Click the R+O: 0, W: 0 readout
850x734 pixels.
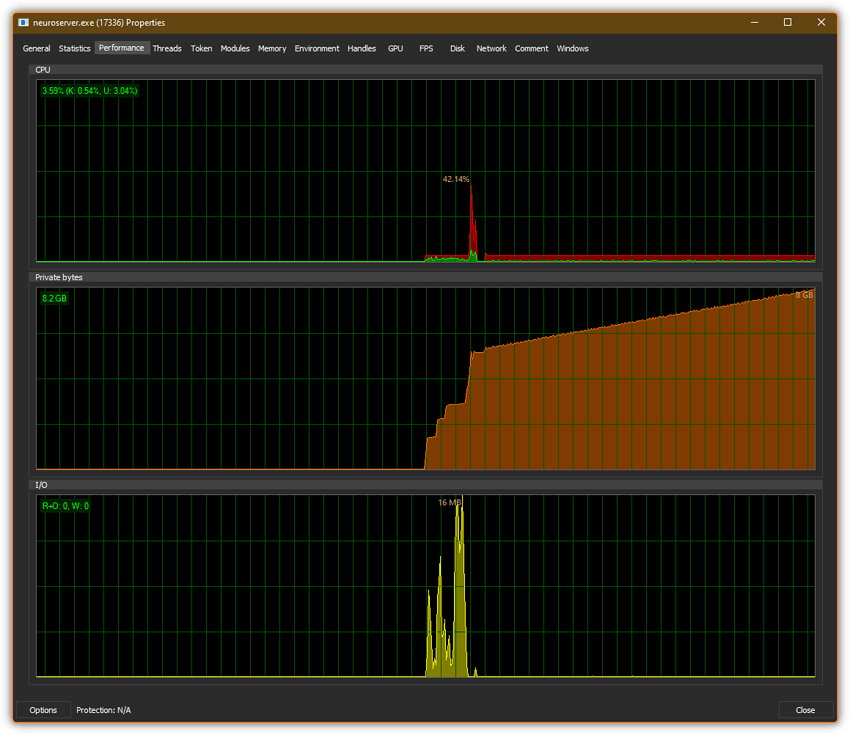click(x=66, y=506)
